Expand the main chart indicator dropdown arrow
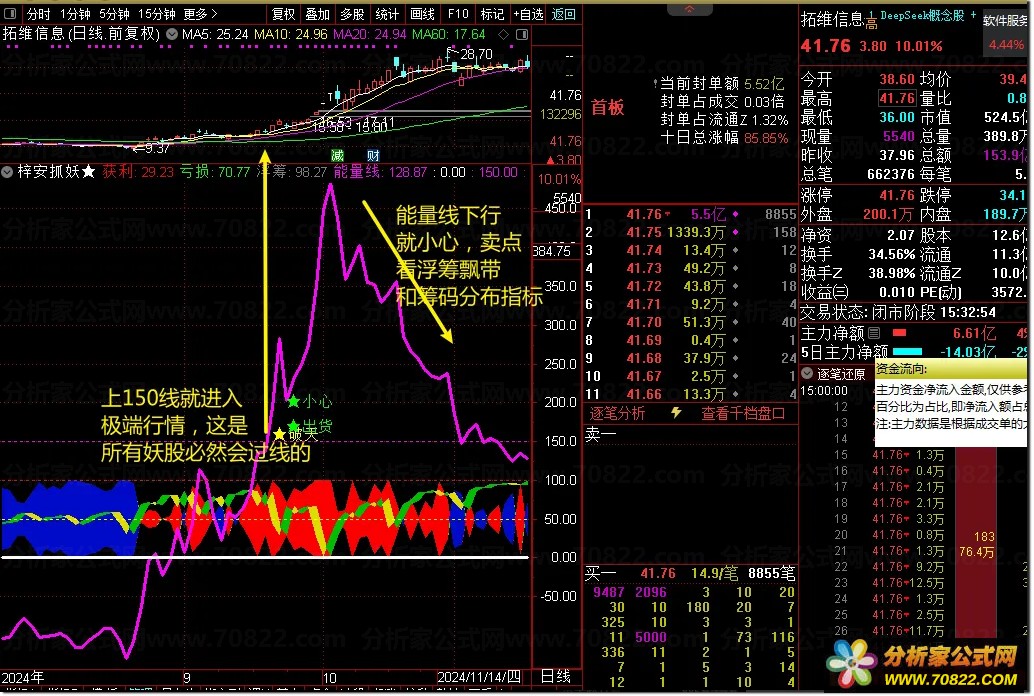 171,34
